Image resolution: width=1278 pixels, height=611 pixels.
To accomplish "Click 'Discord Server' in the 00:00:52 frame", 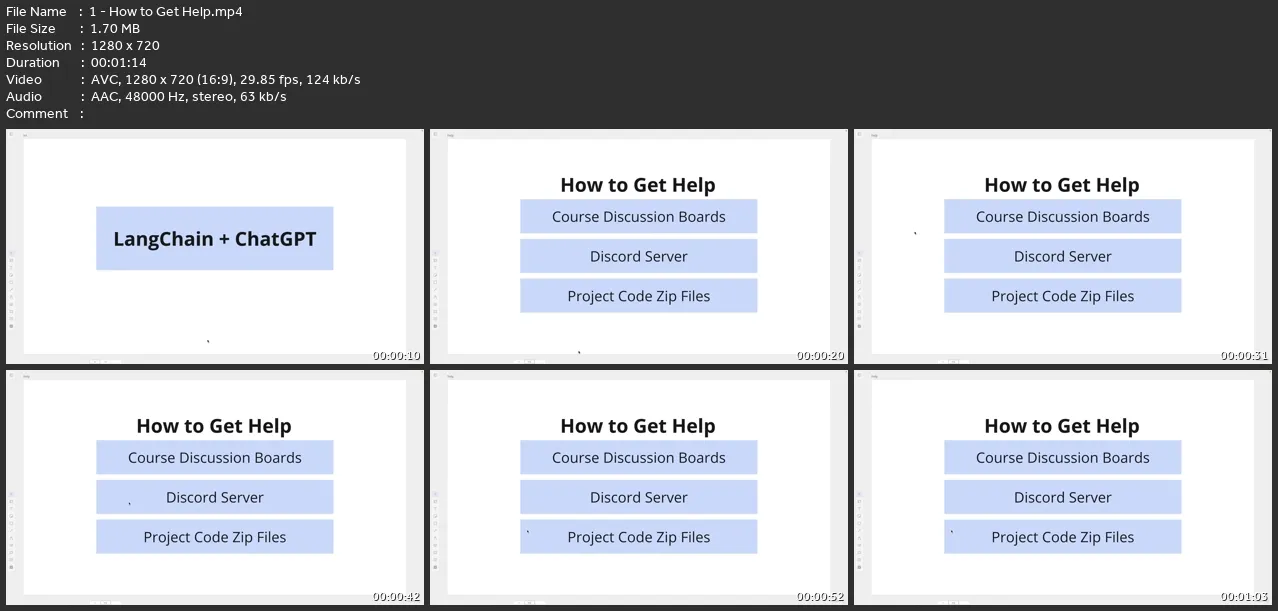I will coord(638,497).
